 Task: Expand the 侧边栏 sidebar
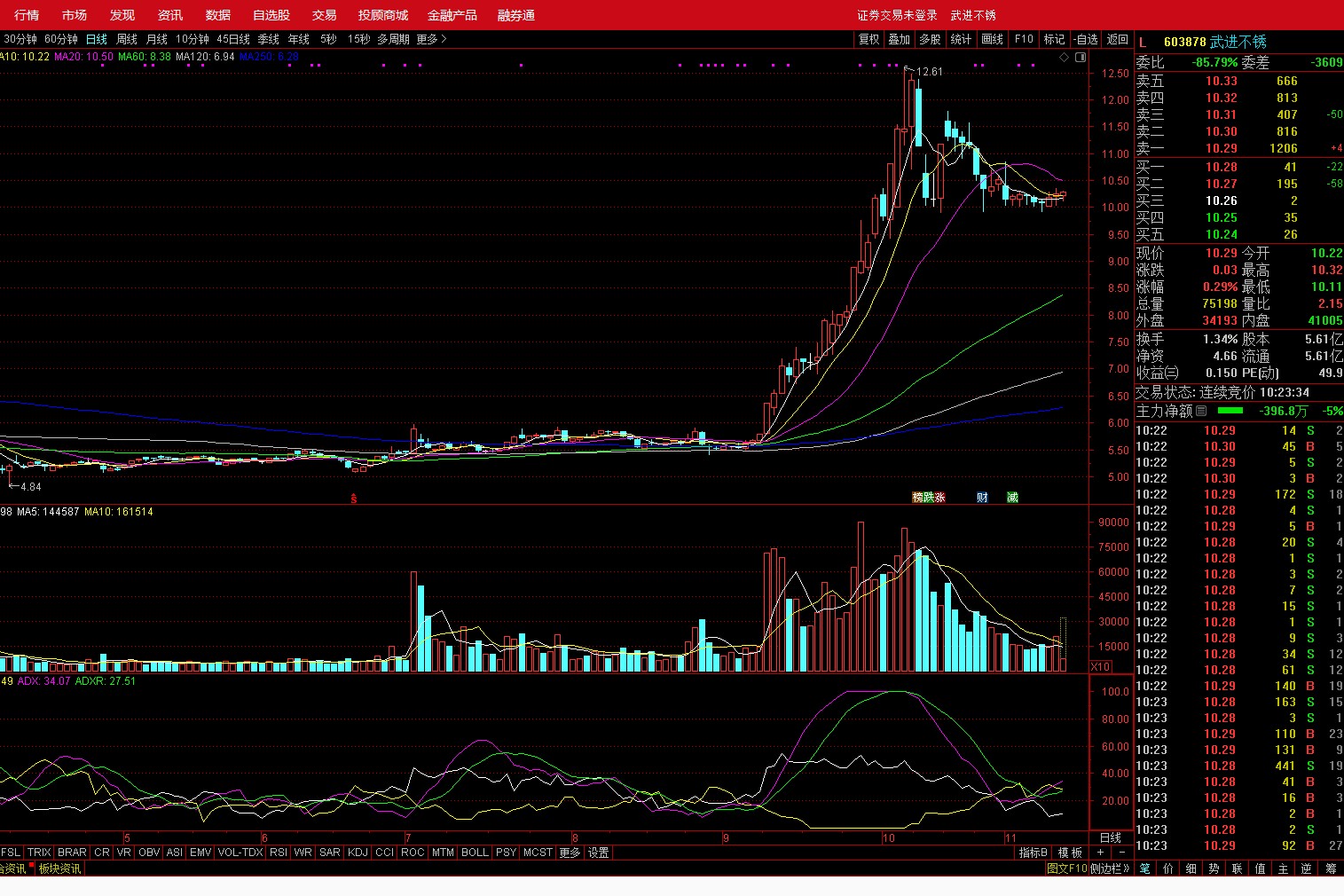coord(1110,868)
